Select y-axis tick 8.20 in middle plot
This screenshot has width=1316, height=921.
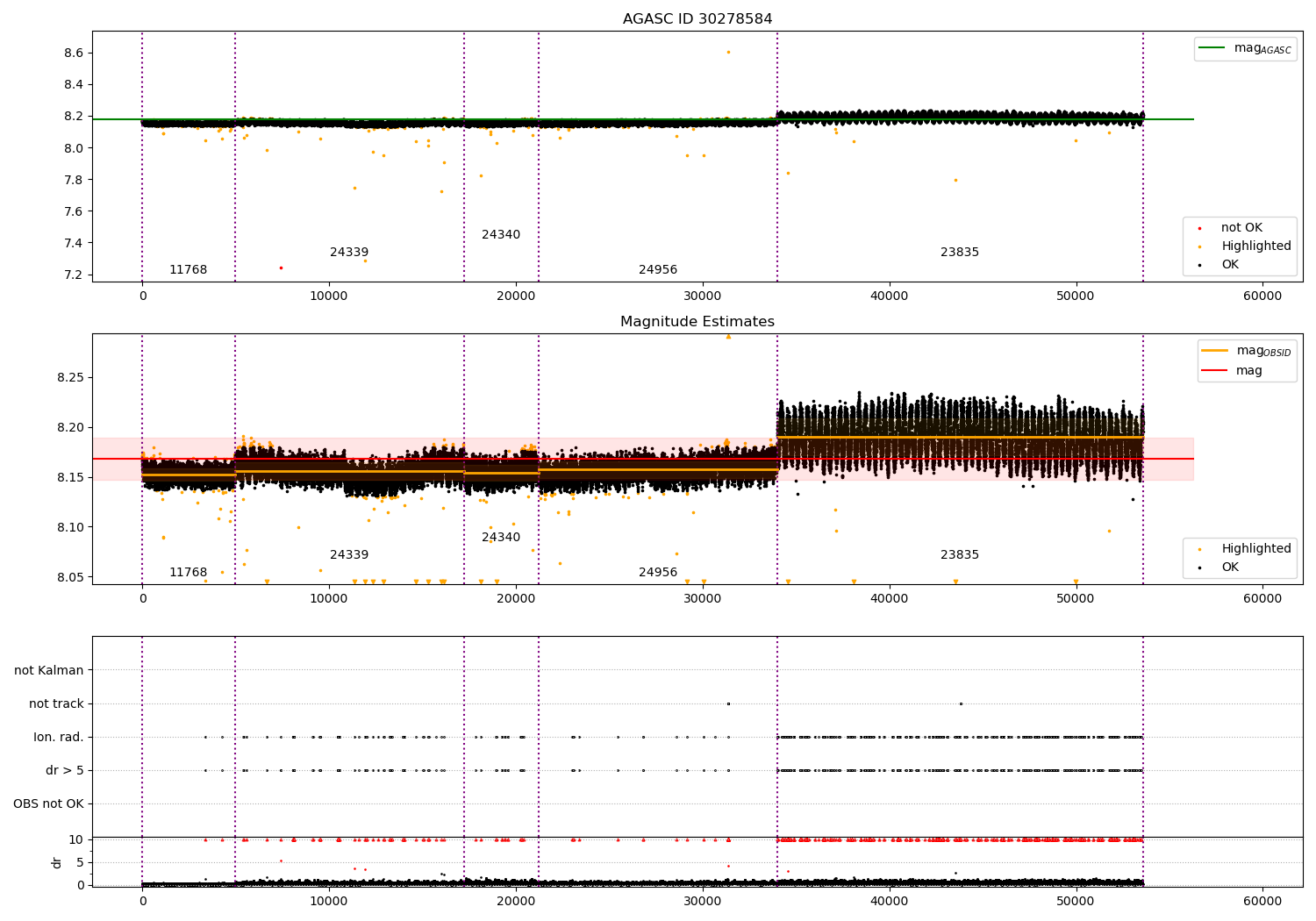click(x=70, y=428)
